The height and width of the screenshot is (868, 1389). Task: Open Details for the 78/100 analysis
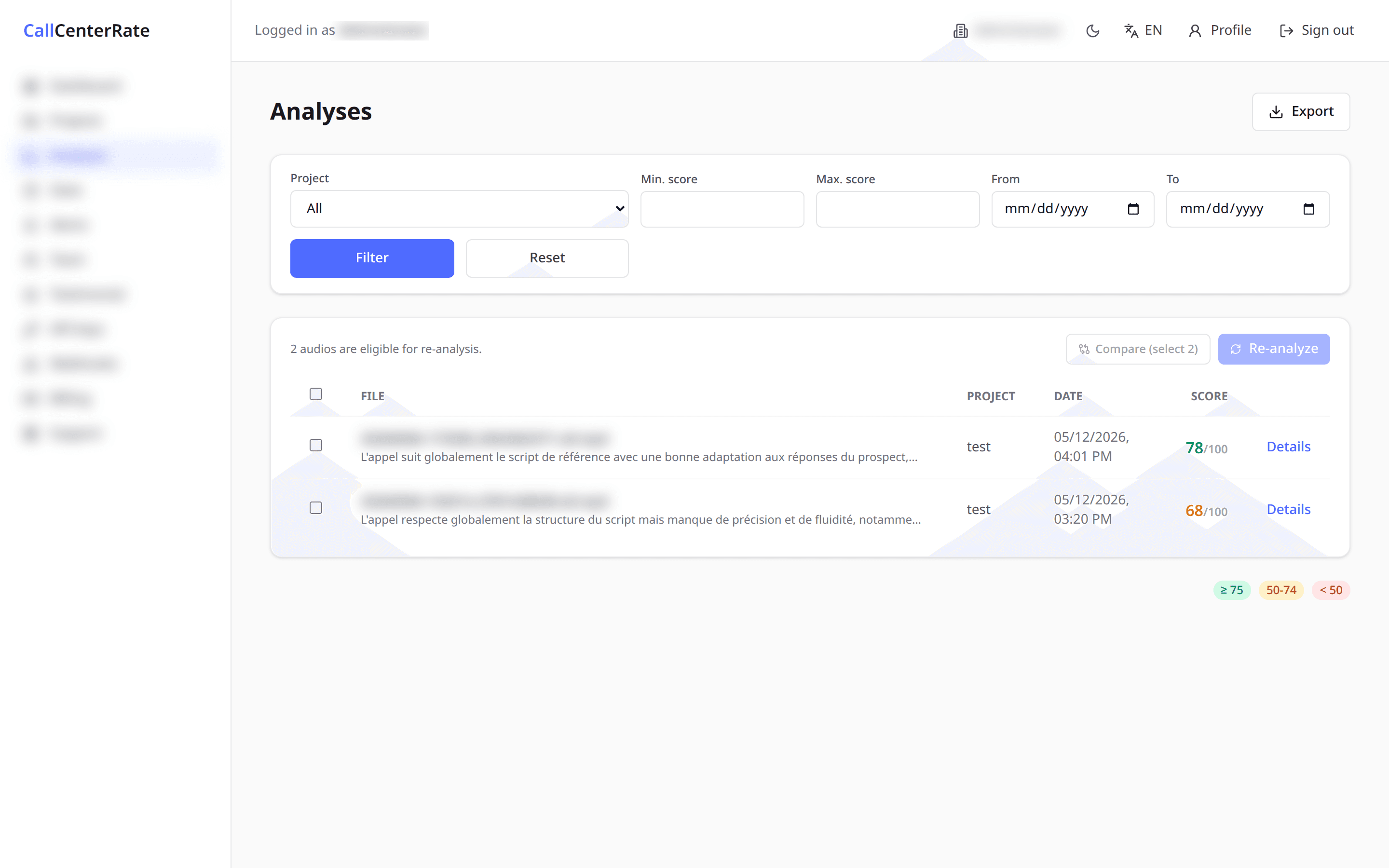click(1289, 447)
